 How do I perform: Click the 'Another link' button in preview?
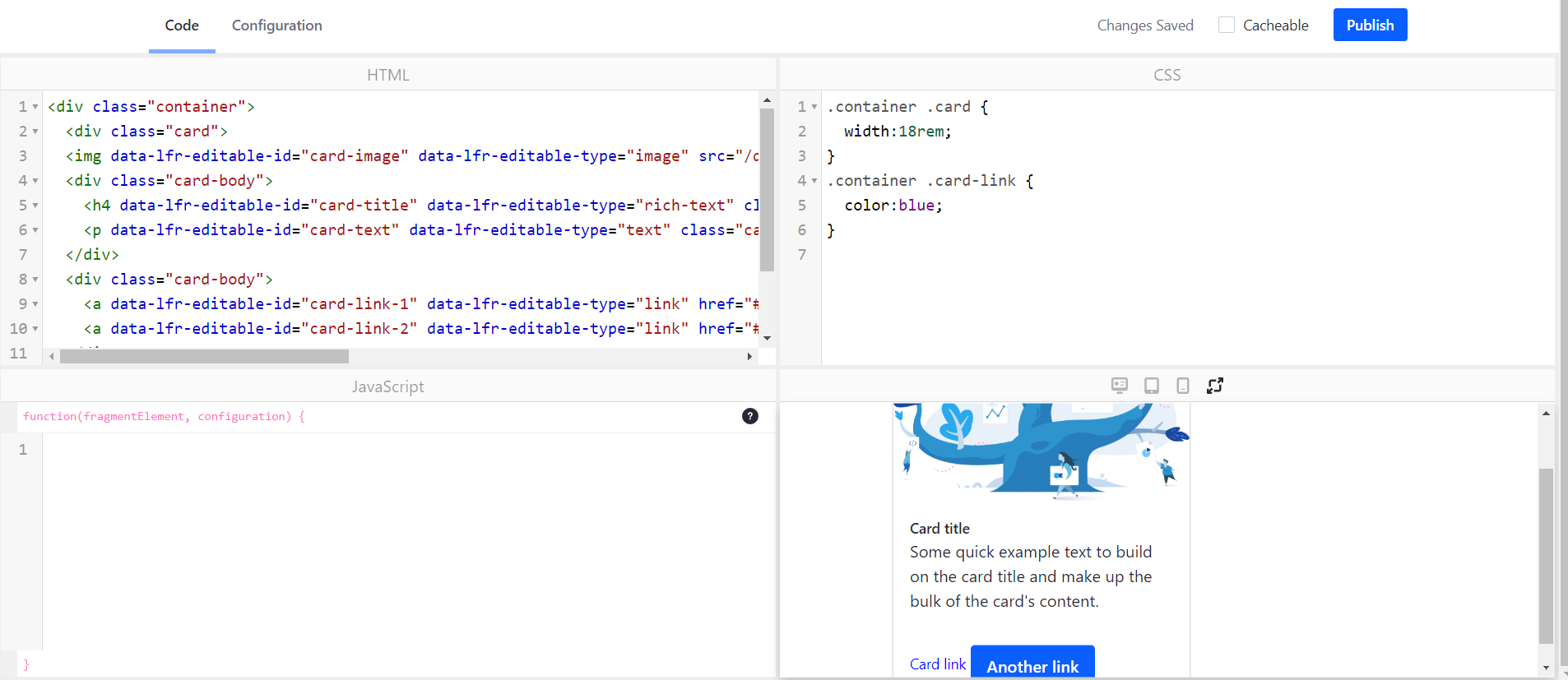click(1032, 663)
